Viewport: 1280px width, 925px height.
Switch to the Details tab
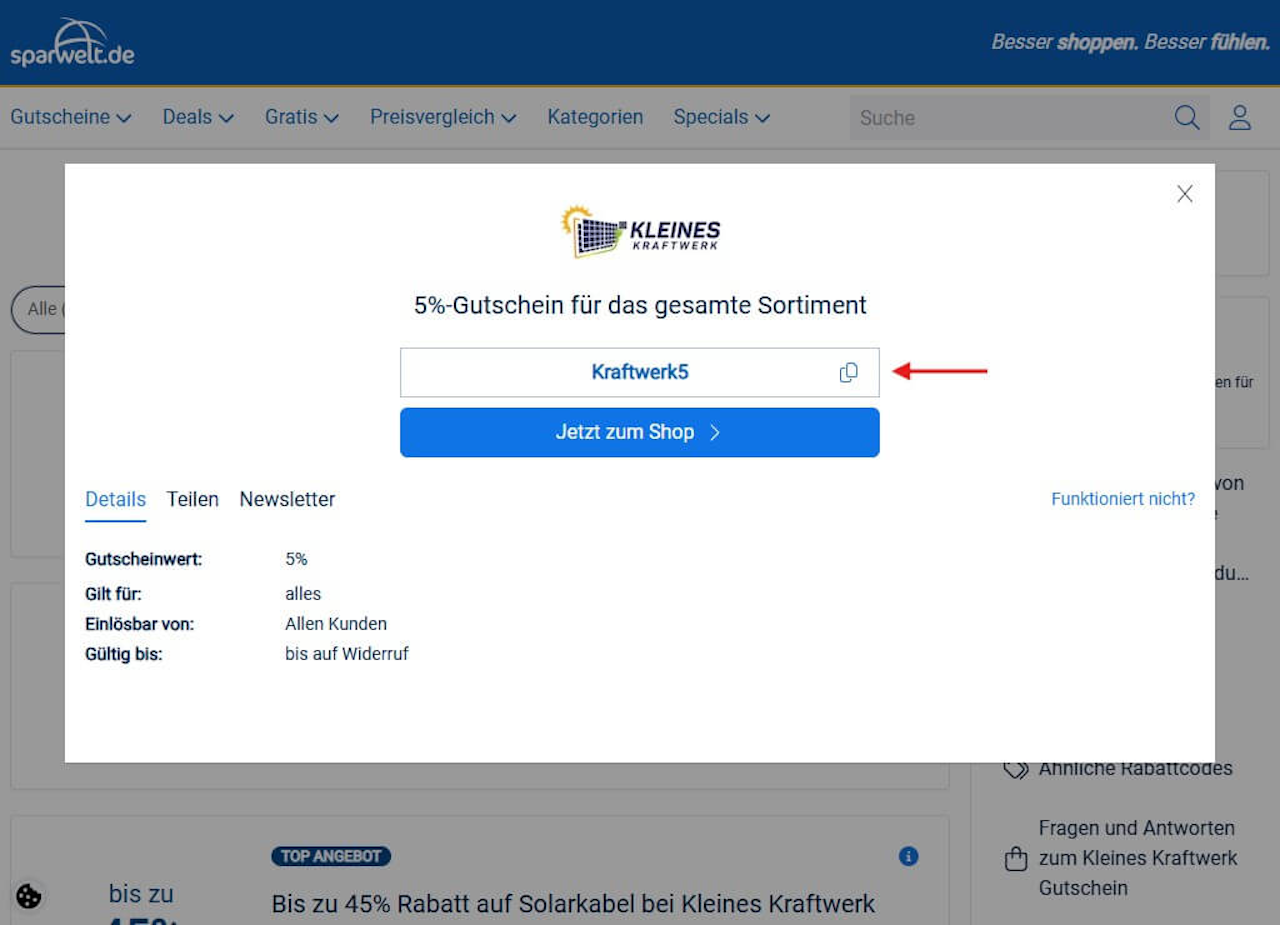pos(116,499)
